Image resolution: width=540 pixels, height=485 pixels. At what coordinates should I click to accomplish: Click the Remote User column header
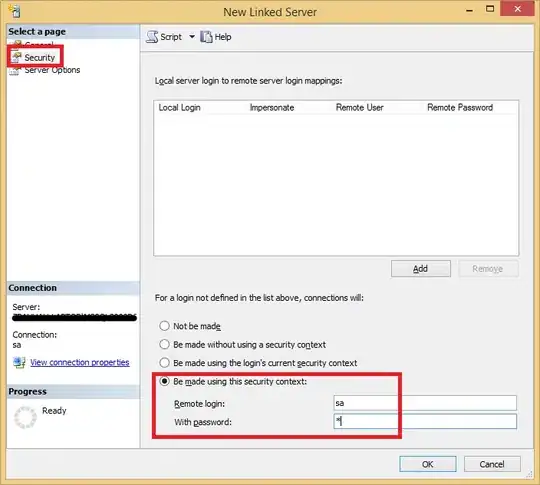coord(360,107)
